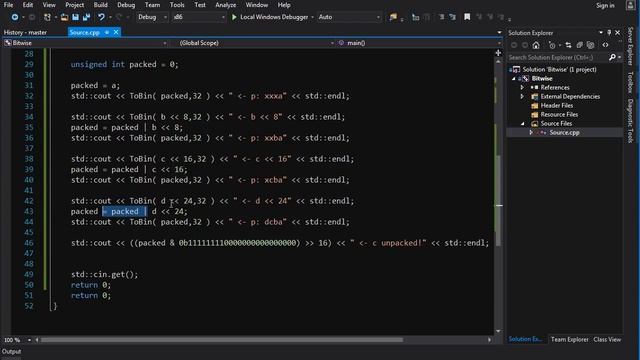Toggle Show All Files icon in Solution Explorer
640x360 pixels.
(590, 45)
